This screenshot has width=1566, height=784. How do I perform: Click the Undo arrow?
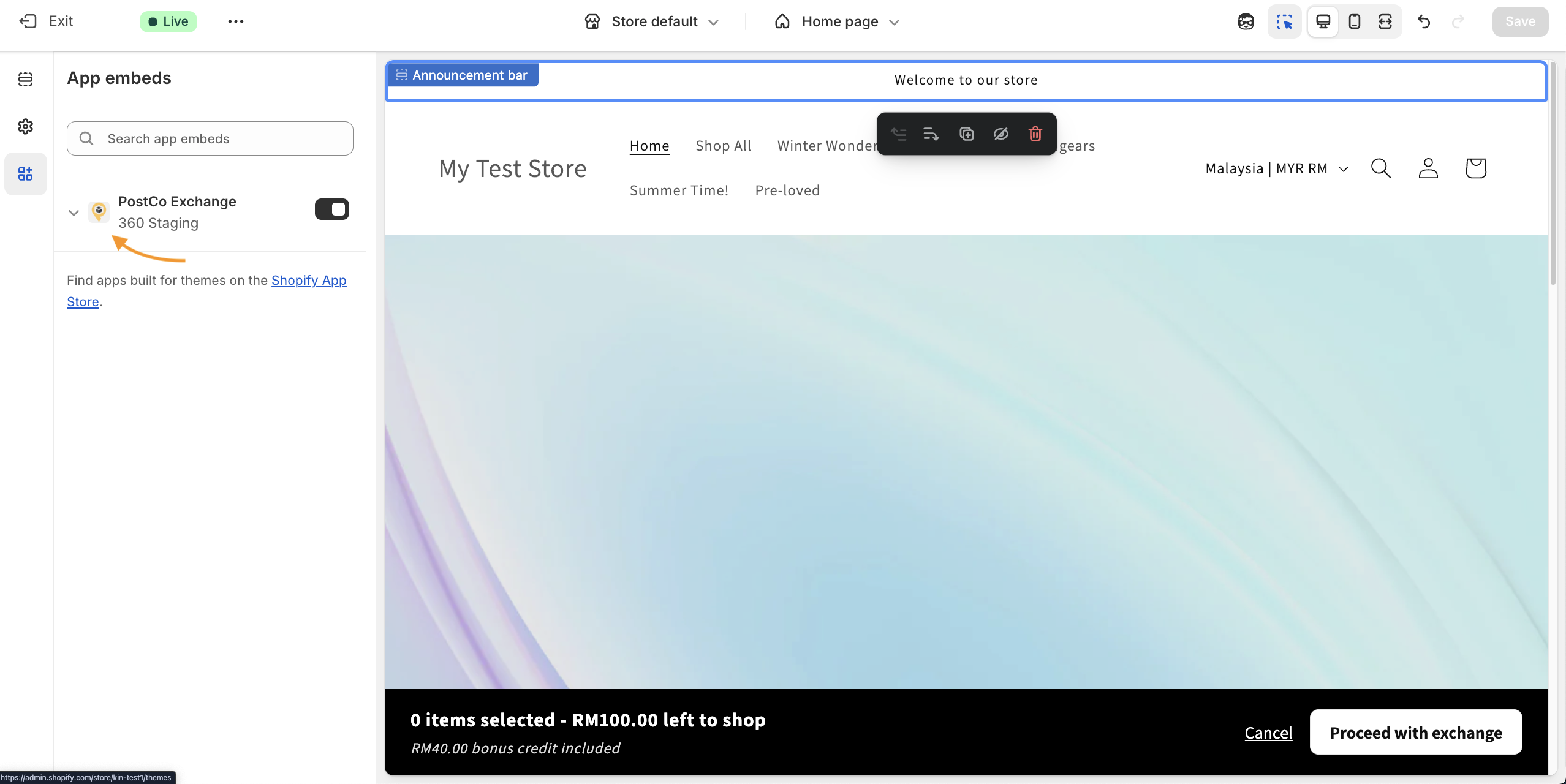1424,21
